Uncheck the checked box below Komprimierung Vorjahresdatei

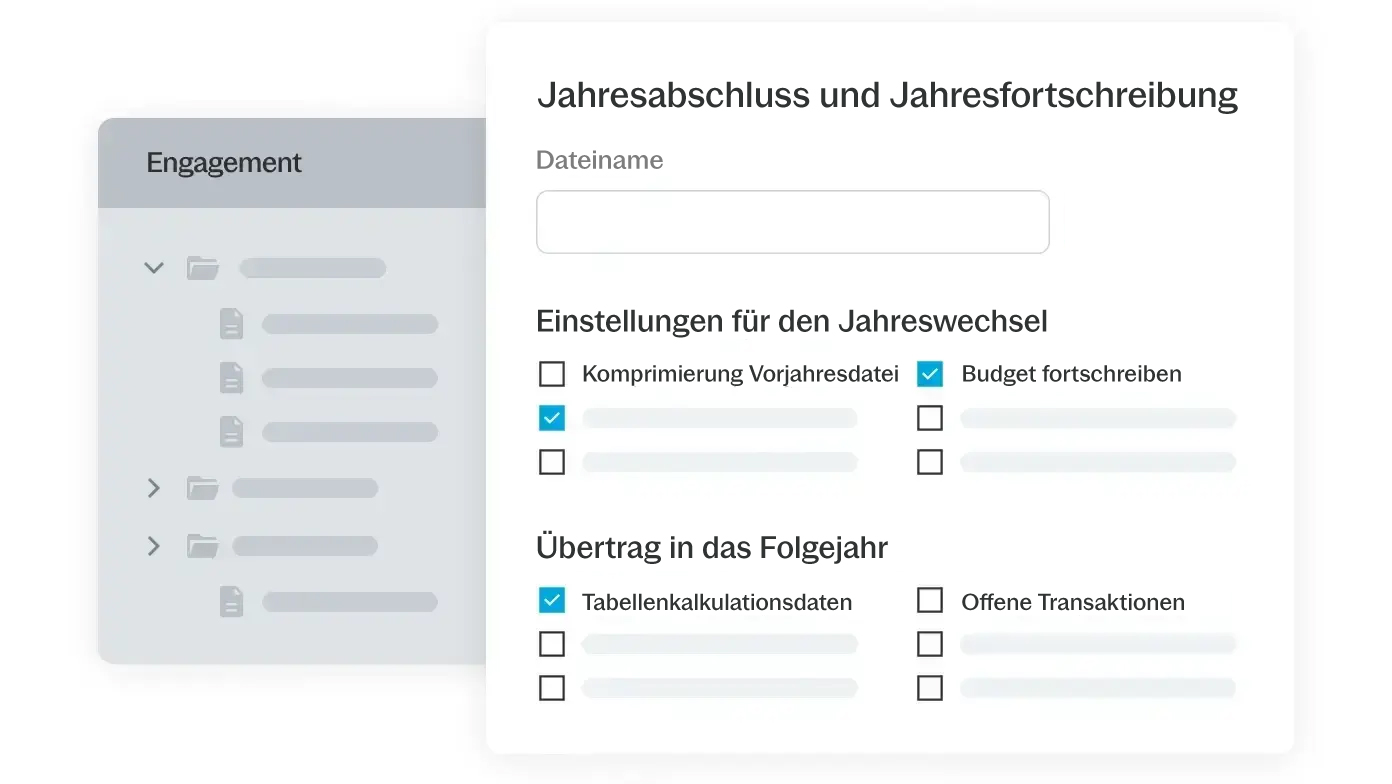coord(552,418)
